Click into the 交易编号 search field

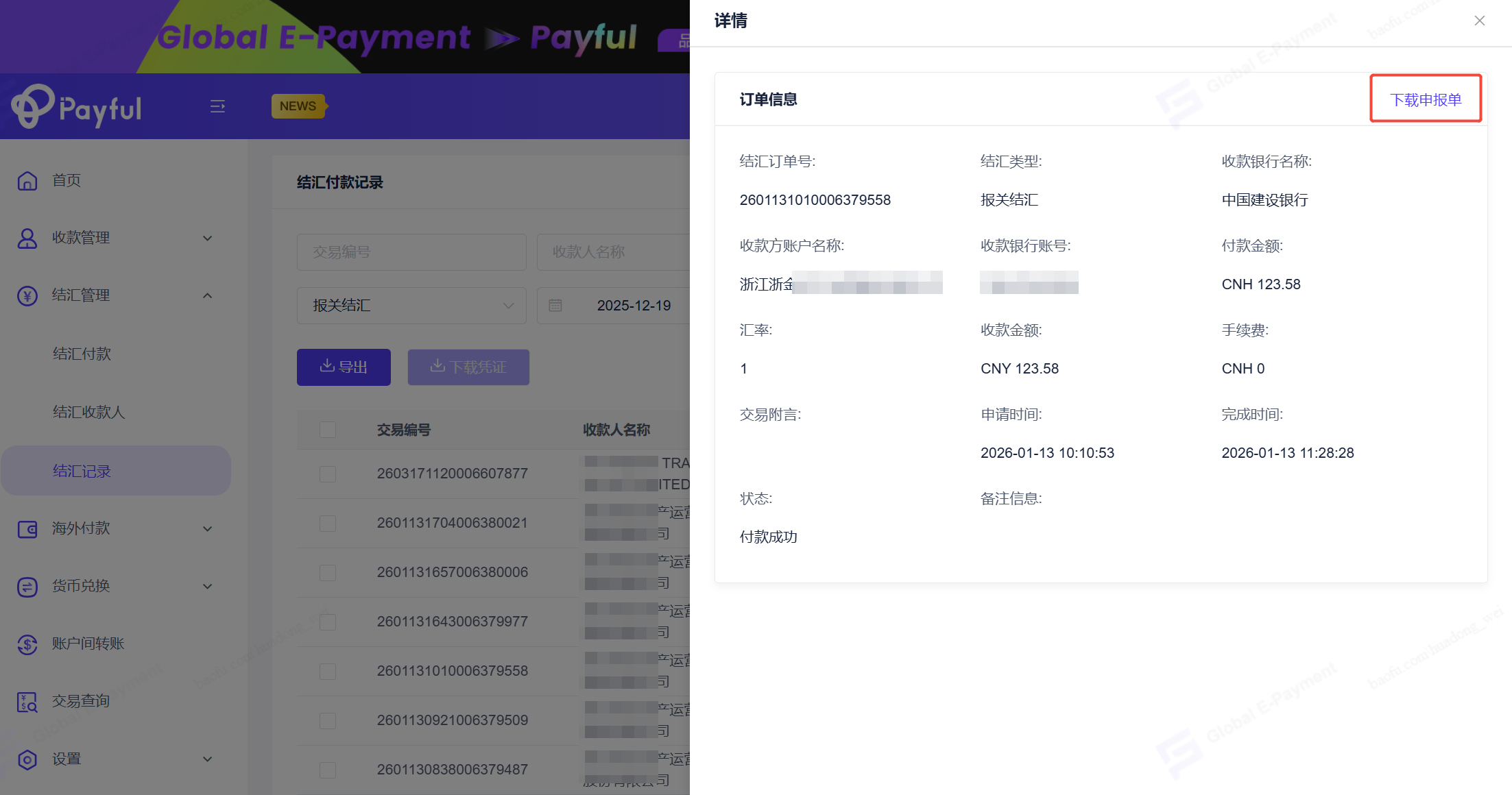[x=411, y=252]
